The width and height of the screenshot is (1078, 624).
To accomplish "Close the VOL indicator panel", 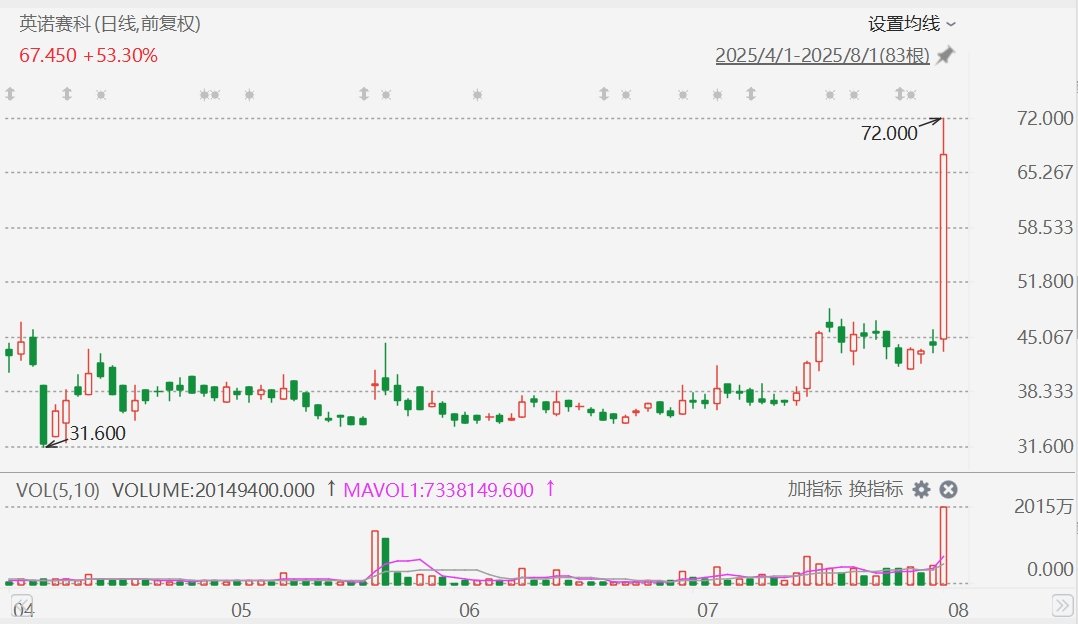I will tap(948, 489).
